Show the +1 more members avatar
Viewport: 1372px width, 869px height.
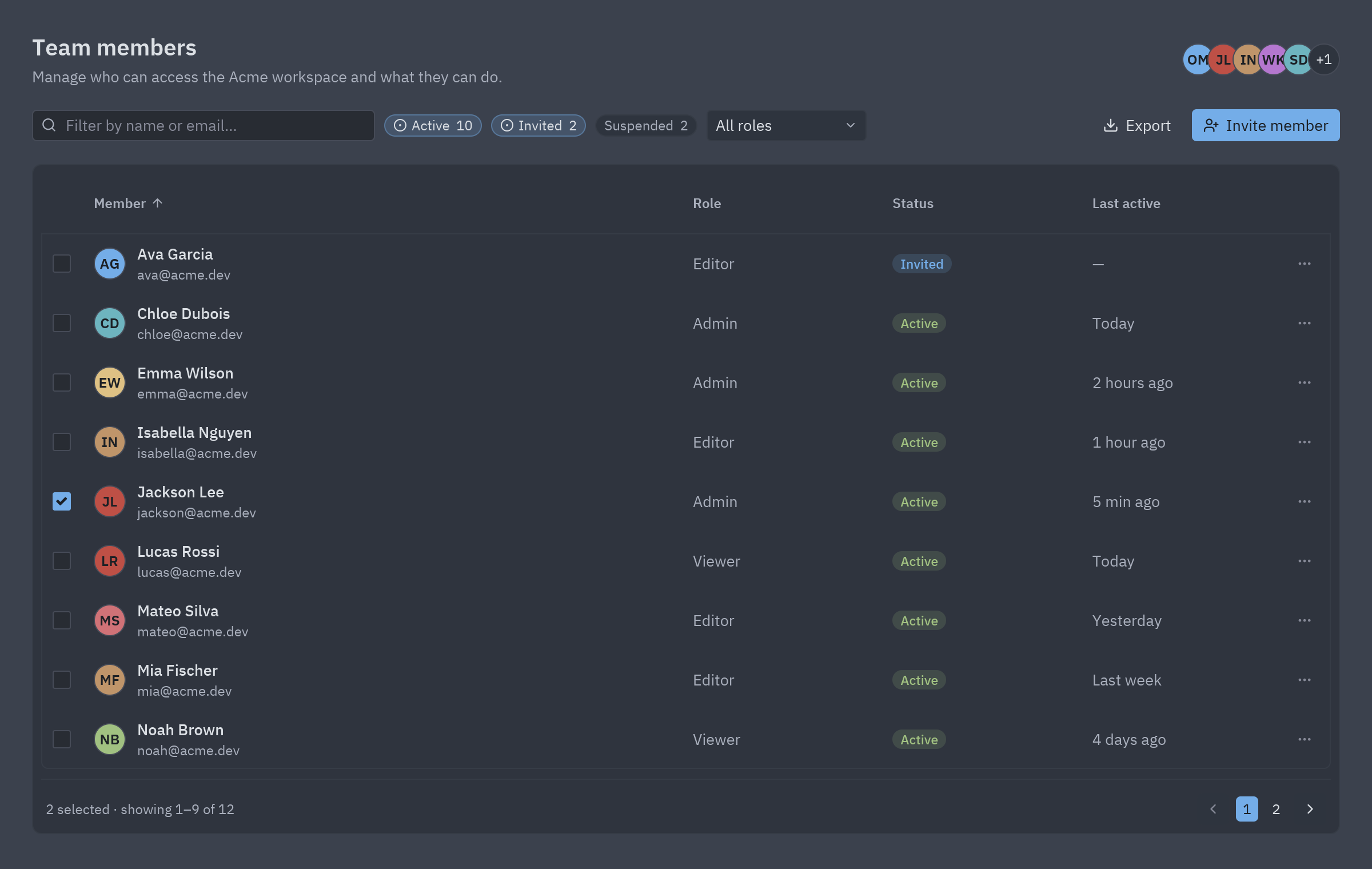coord(1324,59)
